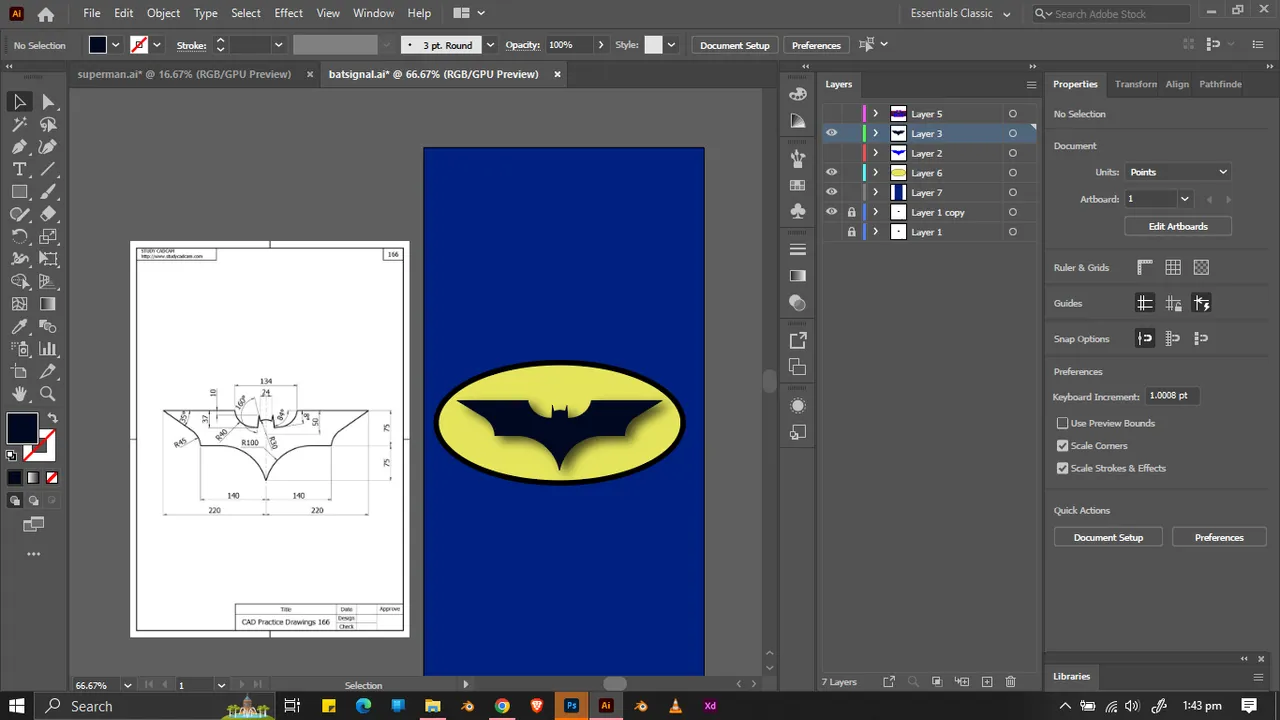The width and height of the screenshot is (1280, 720).
Task: Open zoom level 66.67% dropdown
Action: click(x=127, y=686)
